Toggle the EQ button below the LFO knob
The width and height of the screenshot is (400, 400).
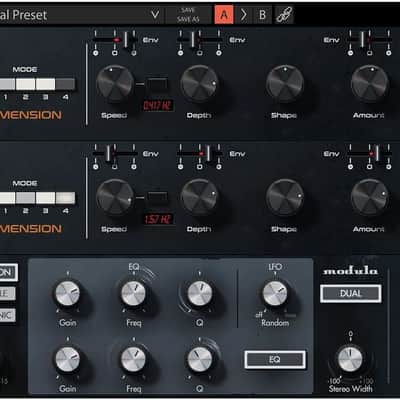pos(275,360)
